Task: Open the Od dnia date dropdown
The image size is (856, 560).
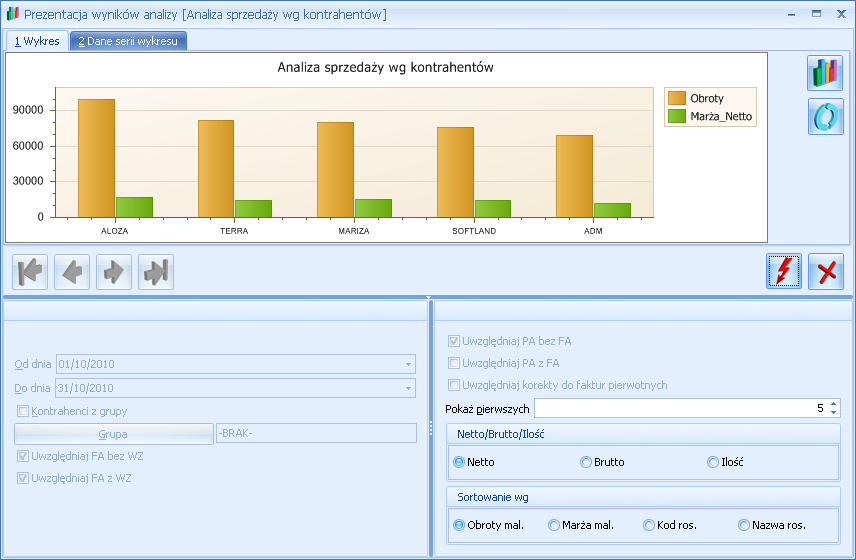Action: (409, 365)
